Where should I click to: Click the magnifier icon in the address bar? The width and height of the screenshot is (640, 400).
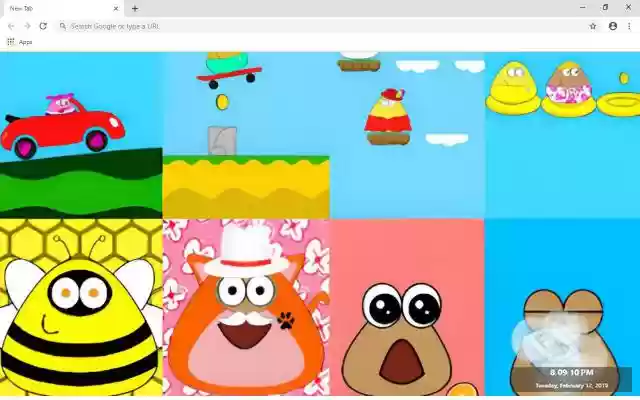tap(62, 26)
